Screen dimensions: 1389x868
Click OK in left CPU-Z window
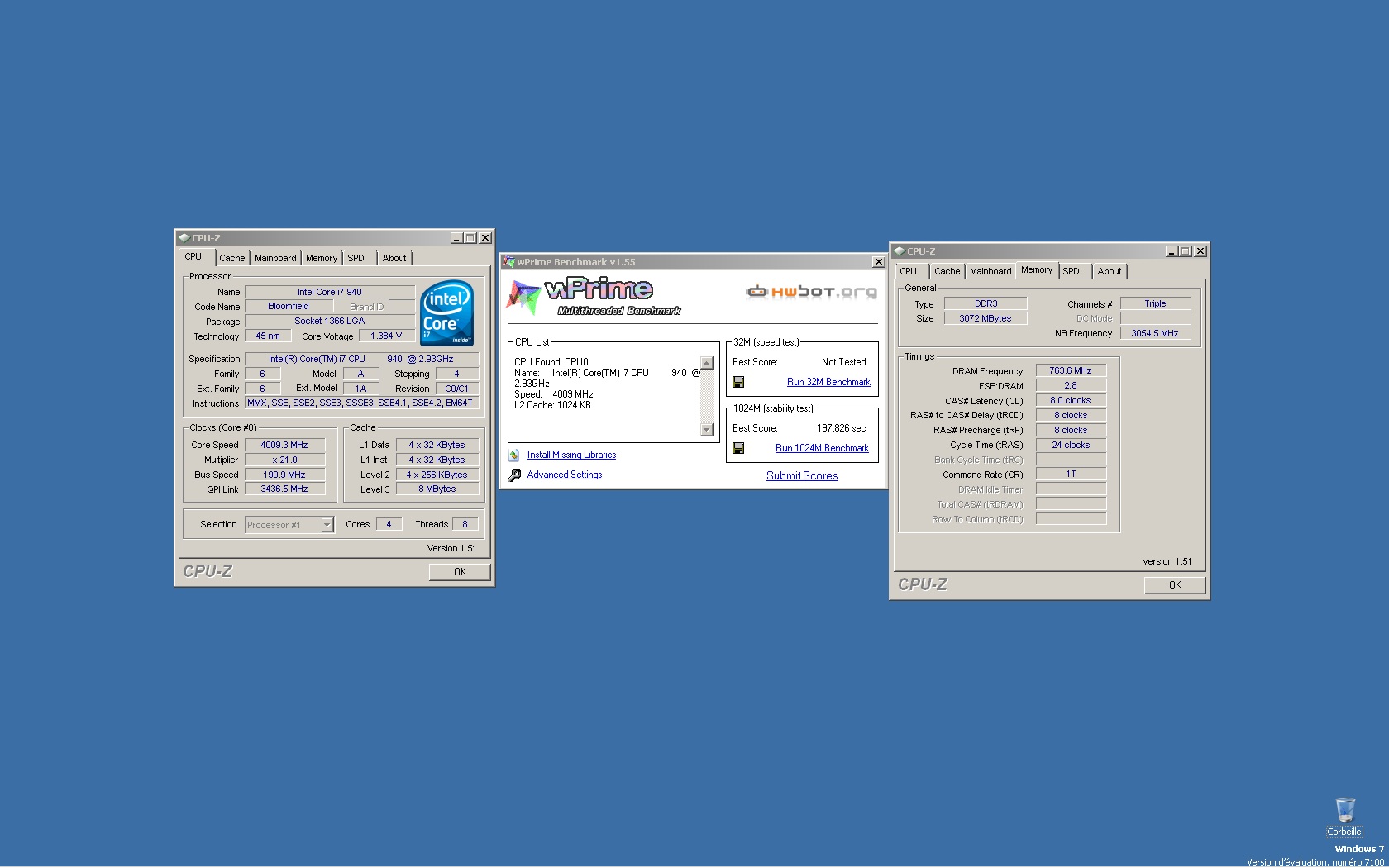[460, 572]
